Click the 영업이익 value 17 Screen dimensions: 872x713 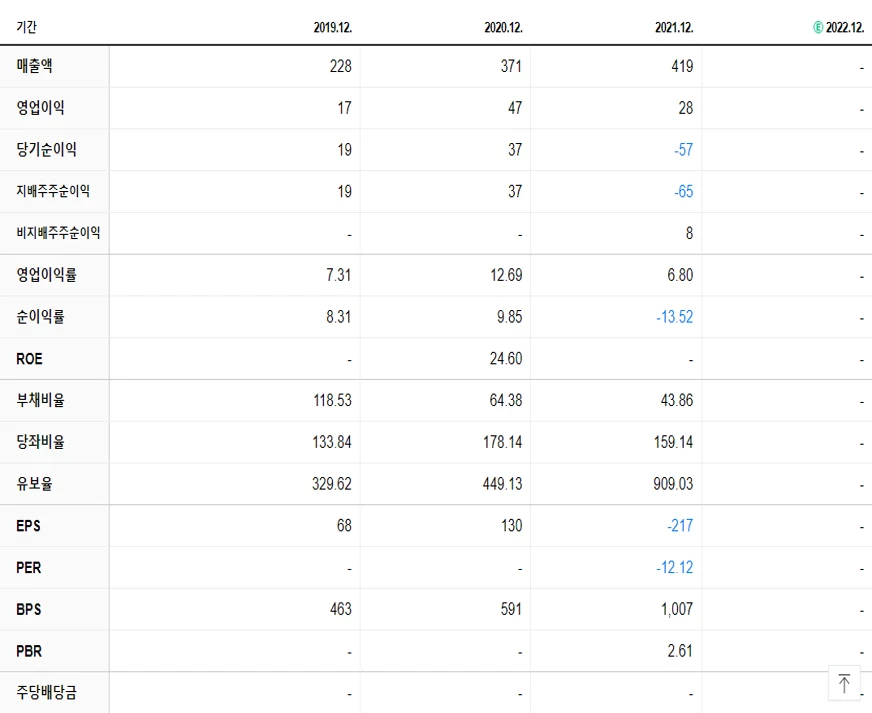344,108
